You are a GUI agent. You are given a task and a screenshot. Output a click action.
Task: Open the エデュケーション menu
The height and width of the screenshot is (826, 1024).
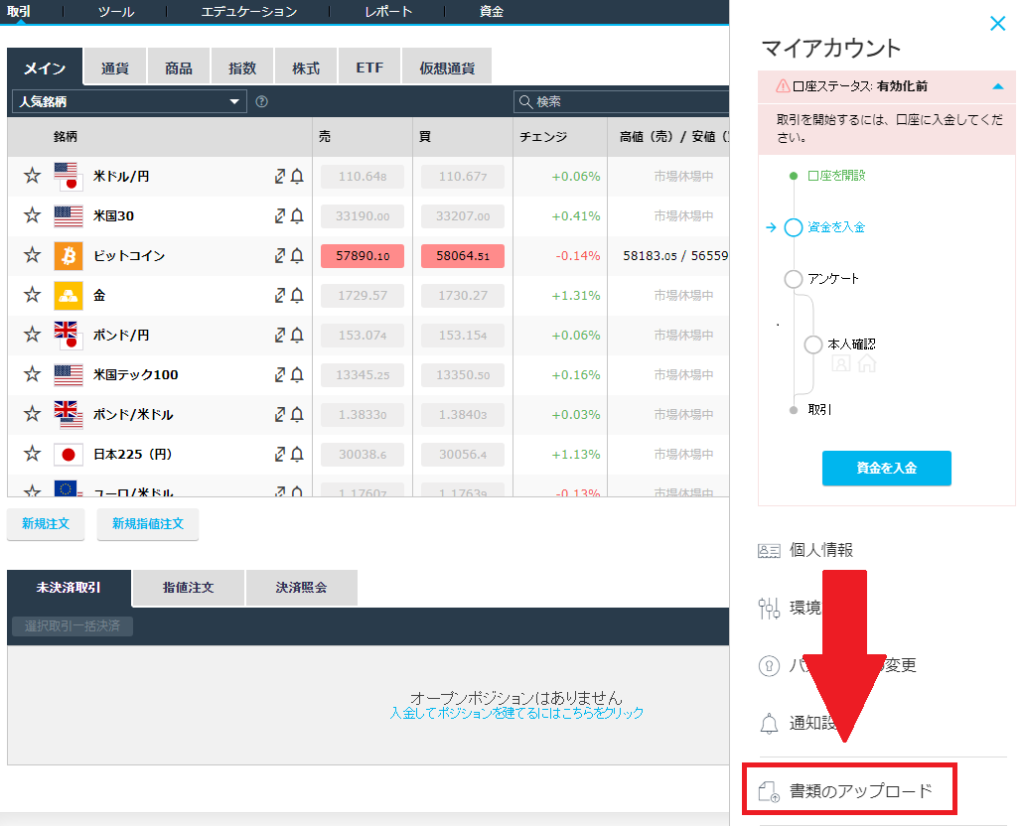[249, 12]
